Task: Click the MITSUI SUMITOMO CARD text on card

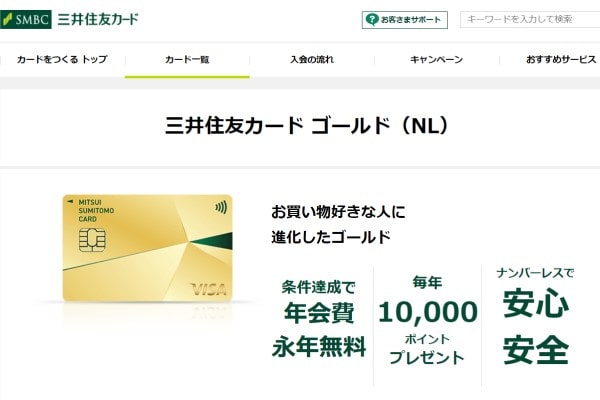Action: click(96, 211)
